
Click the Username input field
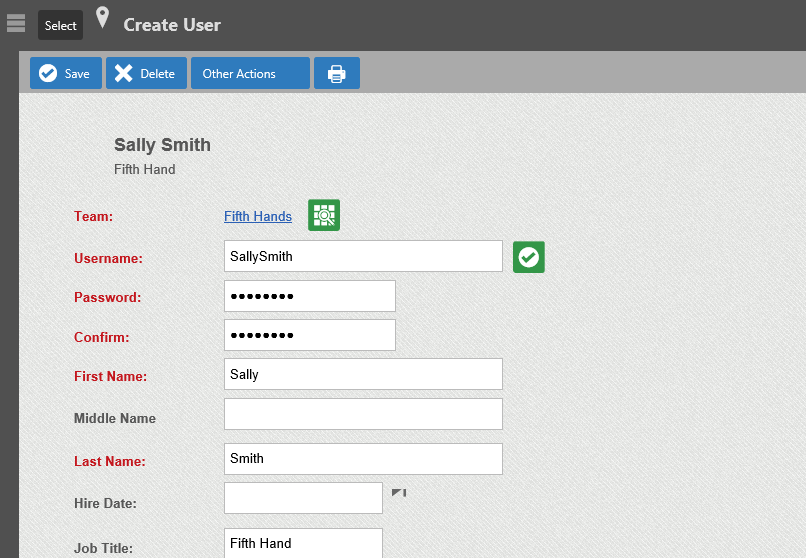363,256
